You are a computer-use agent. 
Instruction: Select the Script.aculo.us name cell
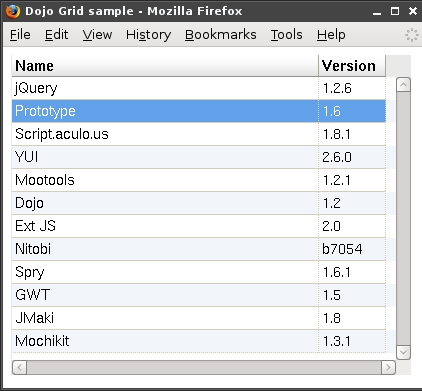click(165, 134)
